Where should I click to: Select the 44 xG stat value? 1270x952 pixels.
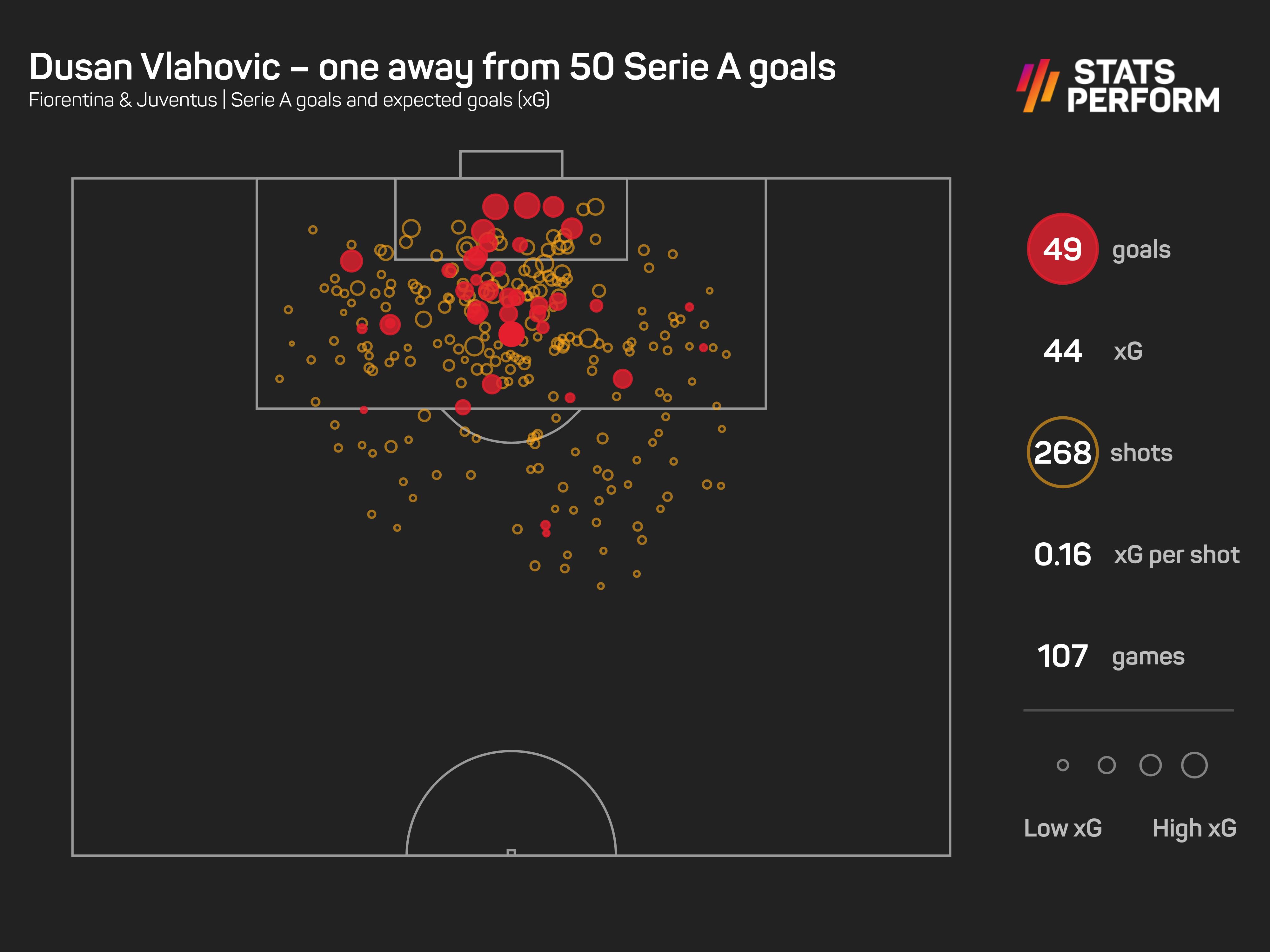[x=1062, y=351]
